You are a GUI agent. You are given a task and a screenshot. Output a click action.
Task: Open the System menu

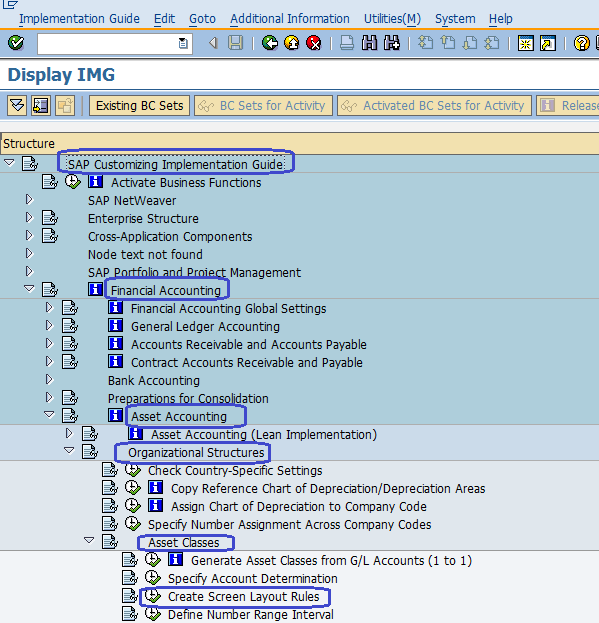pyautogui.click(x=455, y=19)
